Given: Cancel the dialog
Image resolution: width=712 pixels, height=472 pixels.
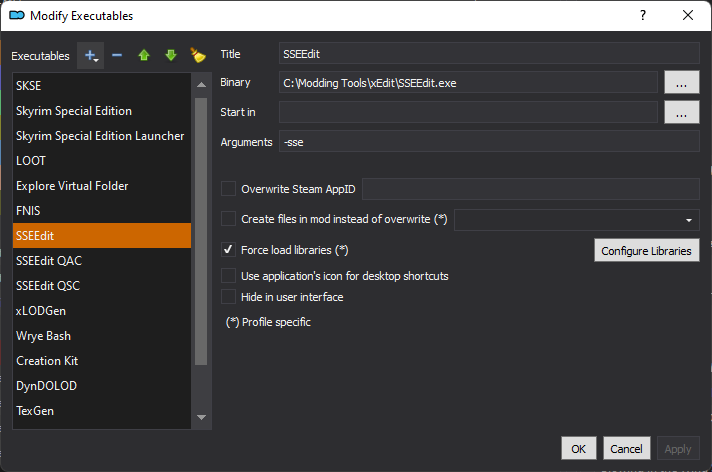Looking at the screenshot, I should [x=627, y=448].
